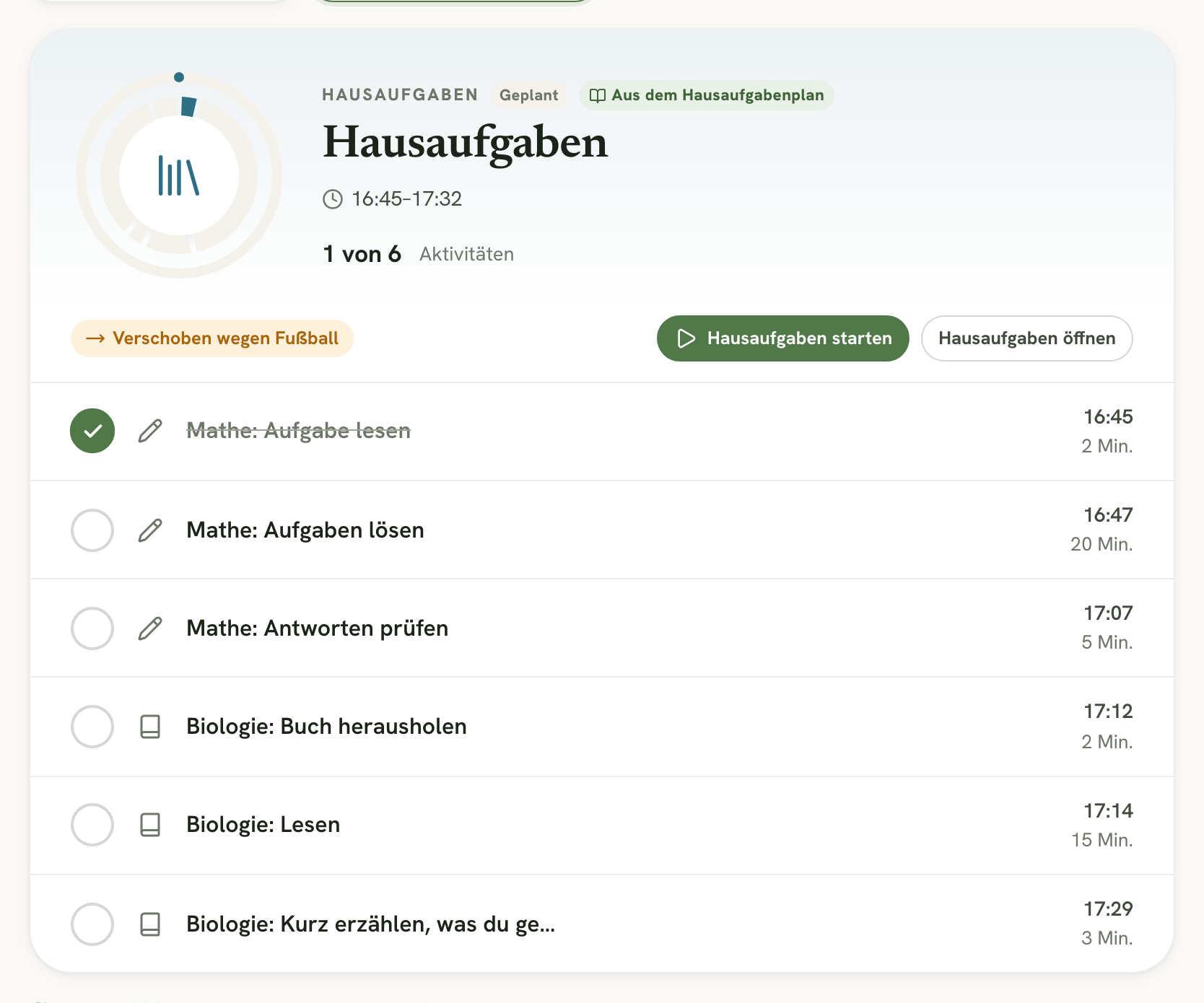Image resolution: width=1204 pixels, height=1003 pixels.
Task: Click the Verschoben wegen Fußball tag
Action: tap(212, 338)
